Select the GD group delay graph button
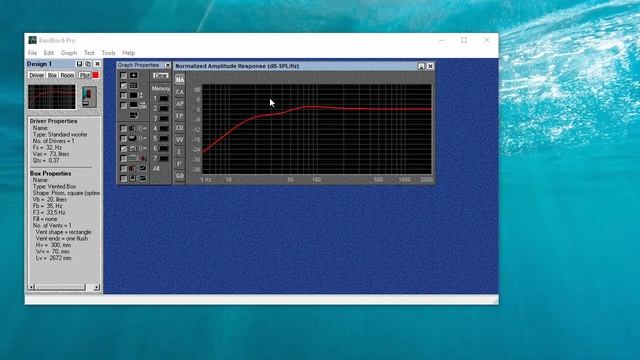The height and width of the screenshot is (360, 640). click(180, 176)
